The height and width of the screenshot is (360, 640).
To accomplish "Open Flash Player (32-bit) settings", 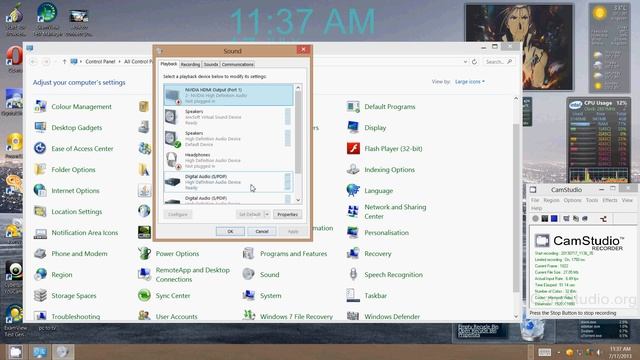I will pos(384,149).
